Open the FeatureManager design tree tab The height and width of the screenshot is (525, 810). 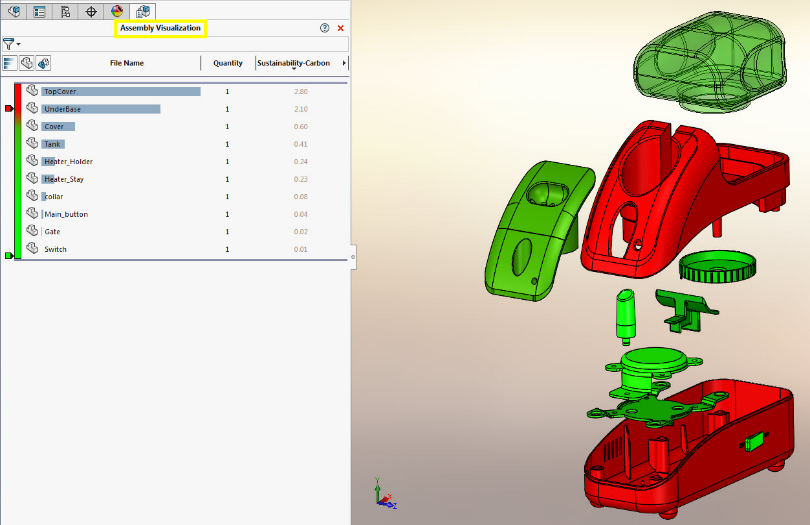[x=14, y=11]
